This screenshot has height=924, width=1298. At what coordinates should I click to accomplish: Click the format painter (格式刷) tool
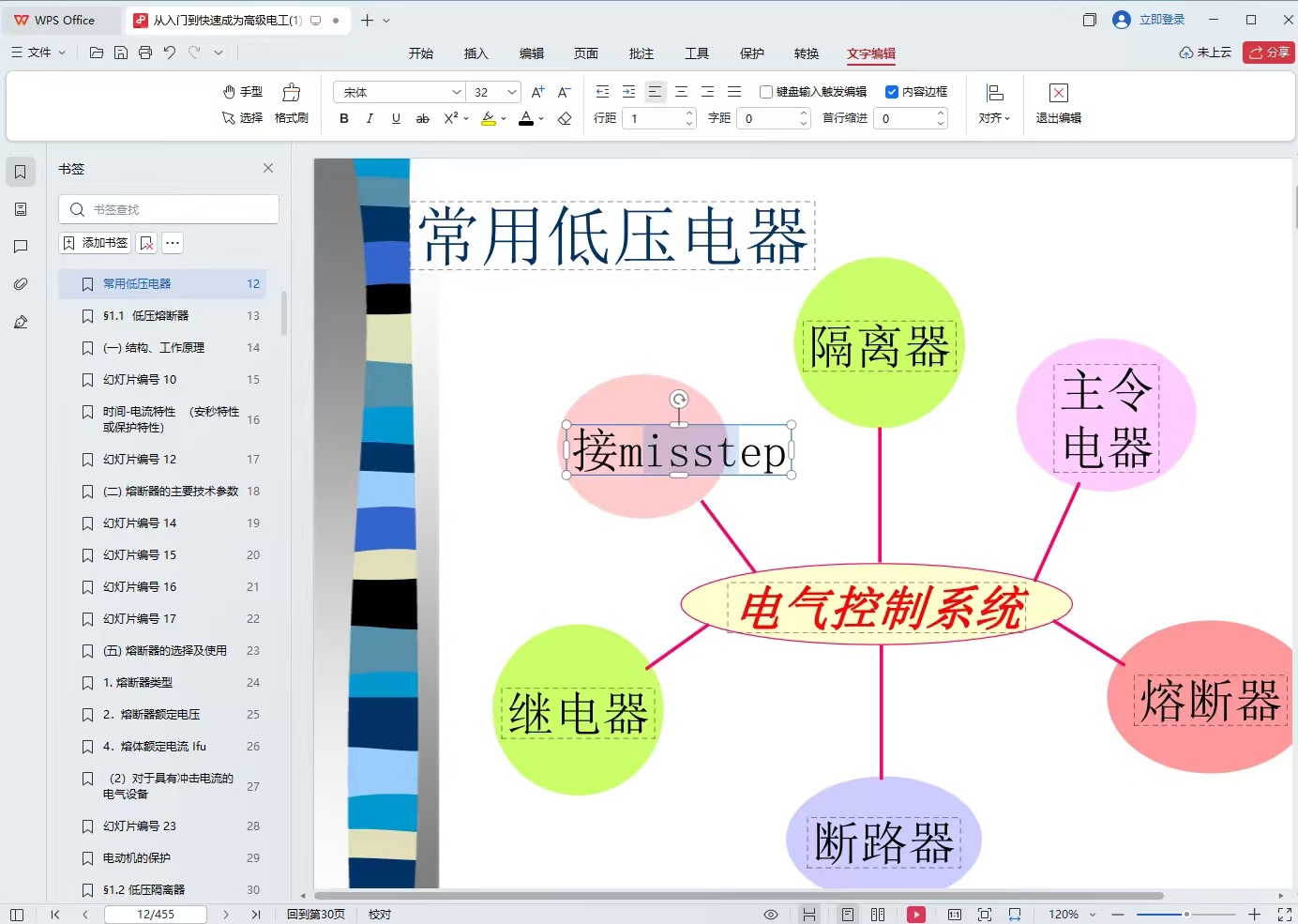[x=292, y=104]
